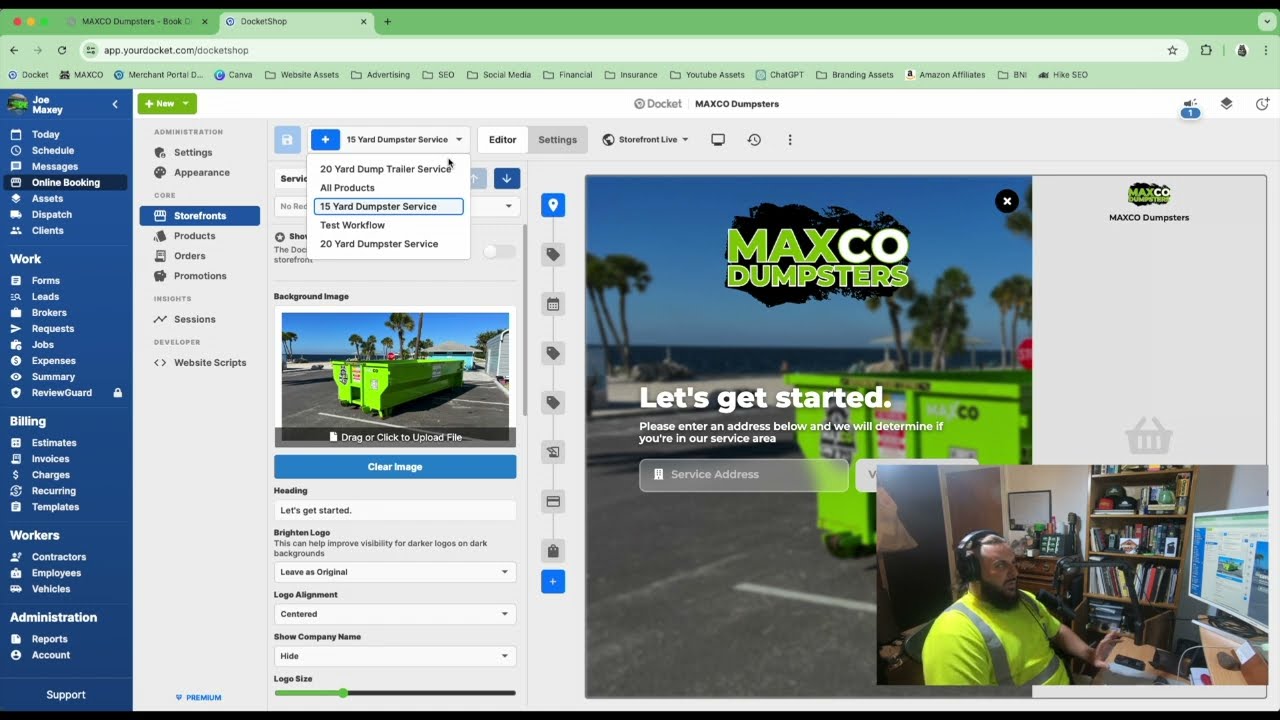Choose All Products from the list
Viewport: 1280px width, 720px height.
click(347, 188)
